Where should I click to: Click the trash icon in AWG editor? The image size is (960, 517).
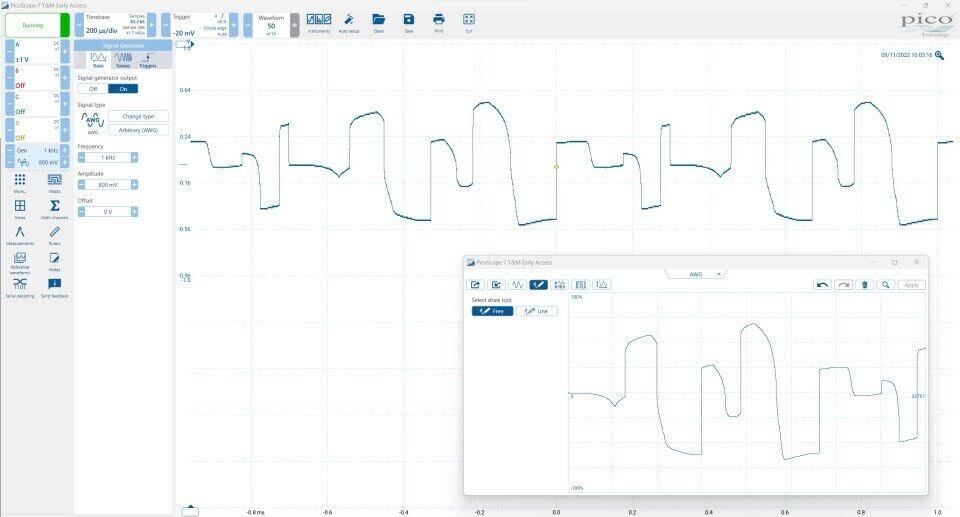(x=865, y=285)
